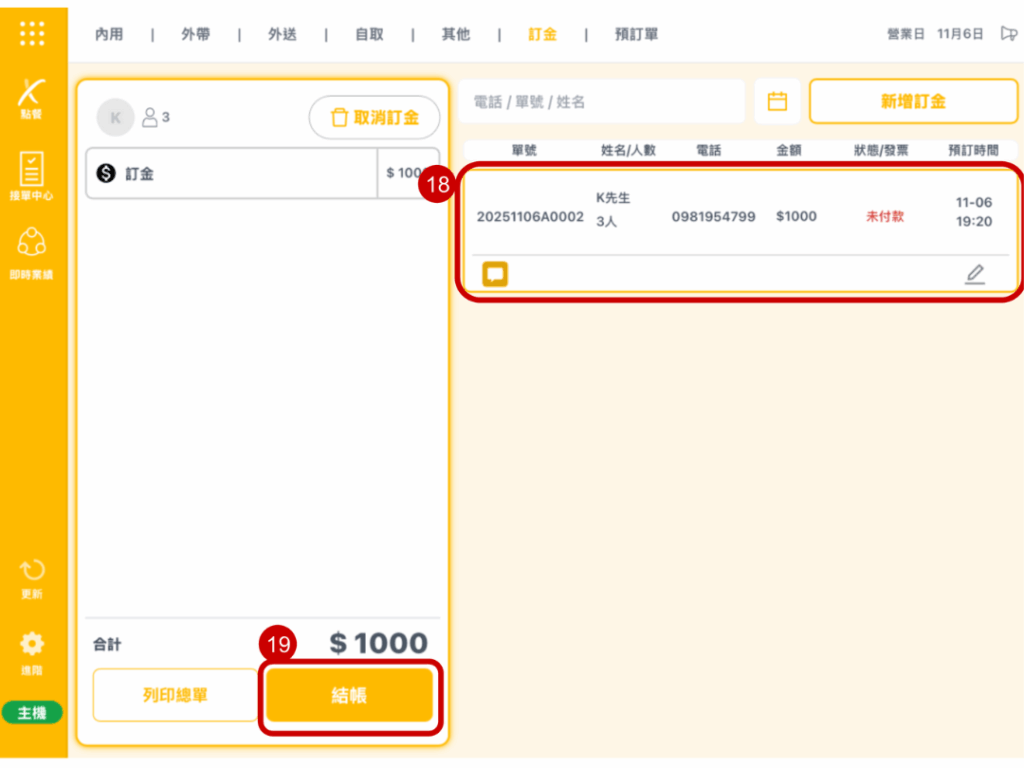Open 進階 settings gear icon
1024x768 pixels.
(x=32, y=650)
